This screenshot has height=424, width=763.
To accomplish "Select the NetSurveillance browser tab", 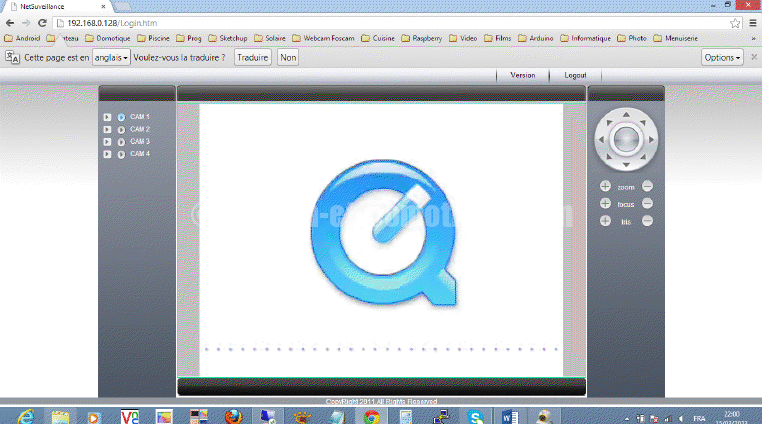I will (56, 7).
